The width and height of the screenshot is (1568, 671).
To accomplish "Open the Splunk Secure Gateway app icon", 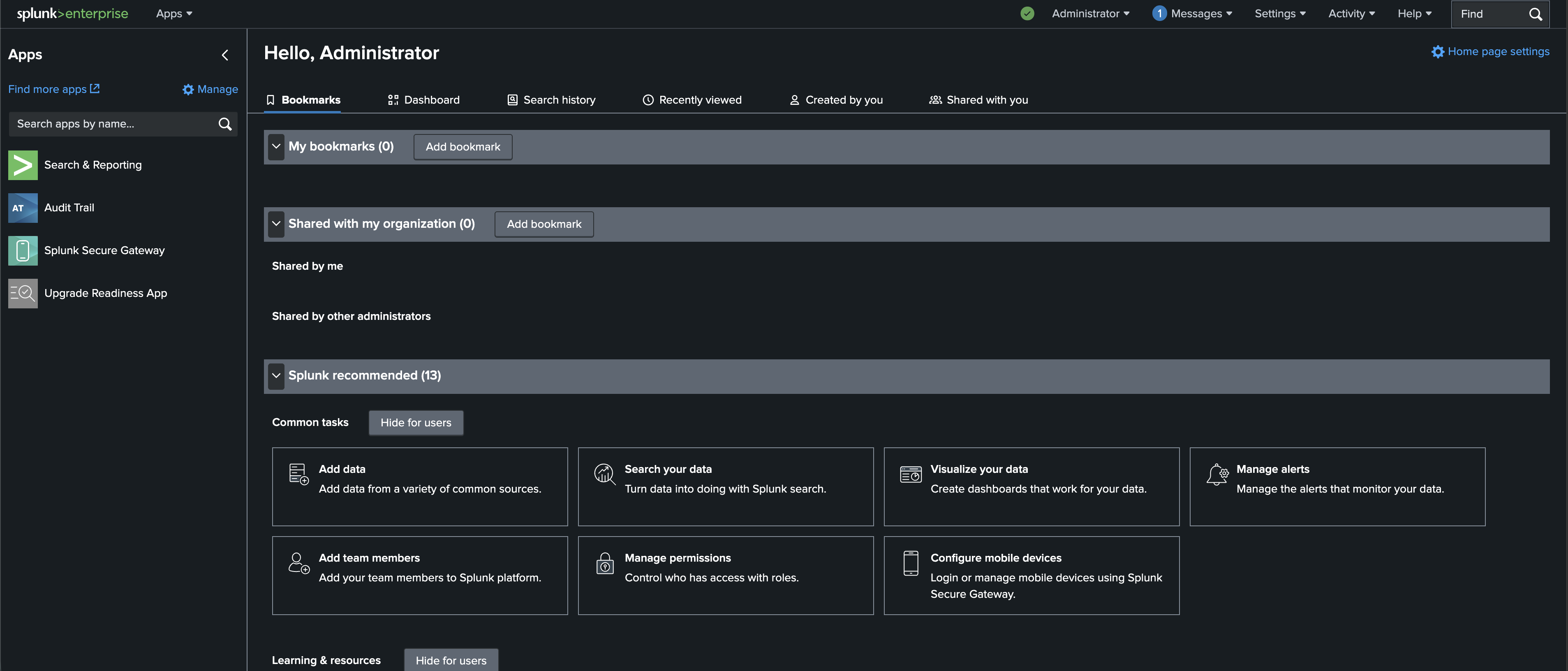I will 23,250.
